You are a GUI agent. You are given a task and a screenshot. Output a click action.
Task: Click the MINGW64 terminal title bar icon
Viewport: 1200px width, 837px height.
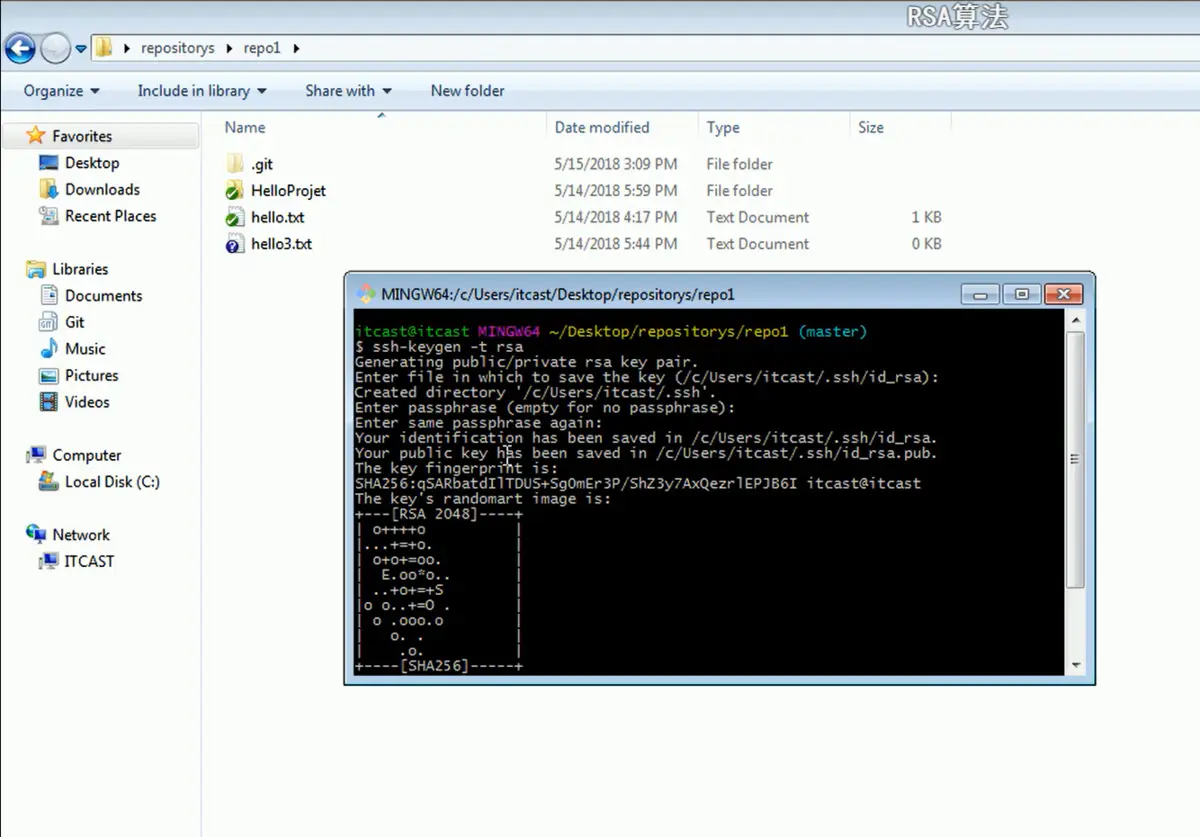tap(366, 294)
